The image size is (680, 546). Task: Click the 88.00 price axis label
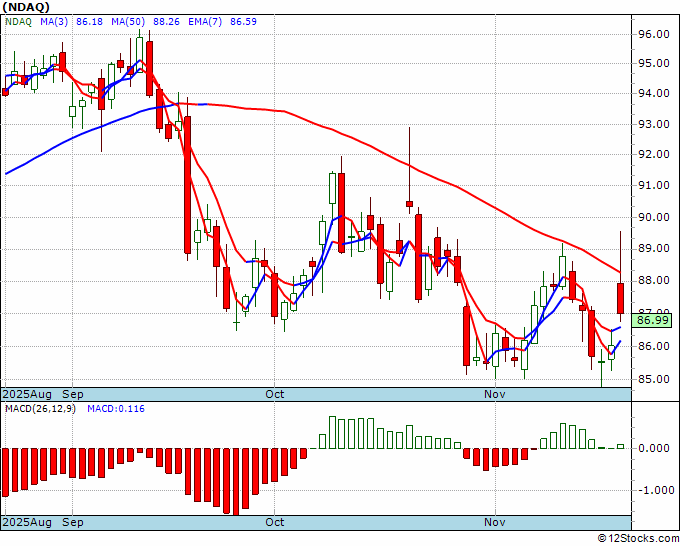click(x=654, y=281)
